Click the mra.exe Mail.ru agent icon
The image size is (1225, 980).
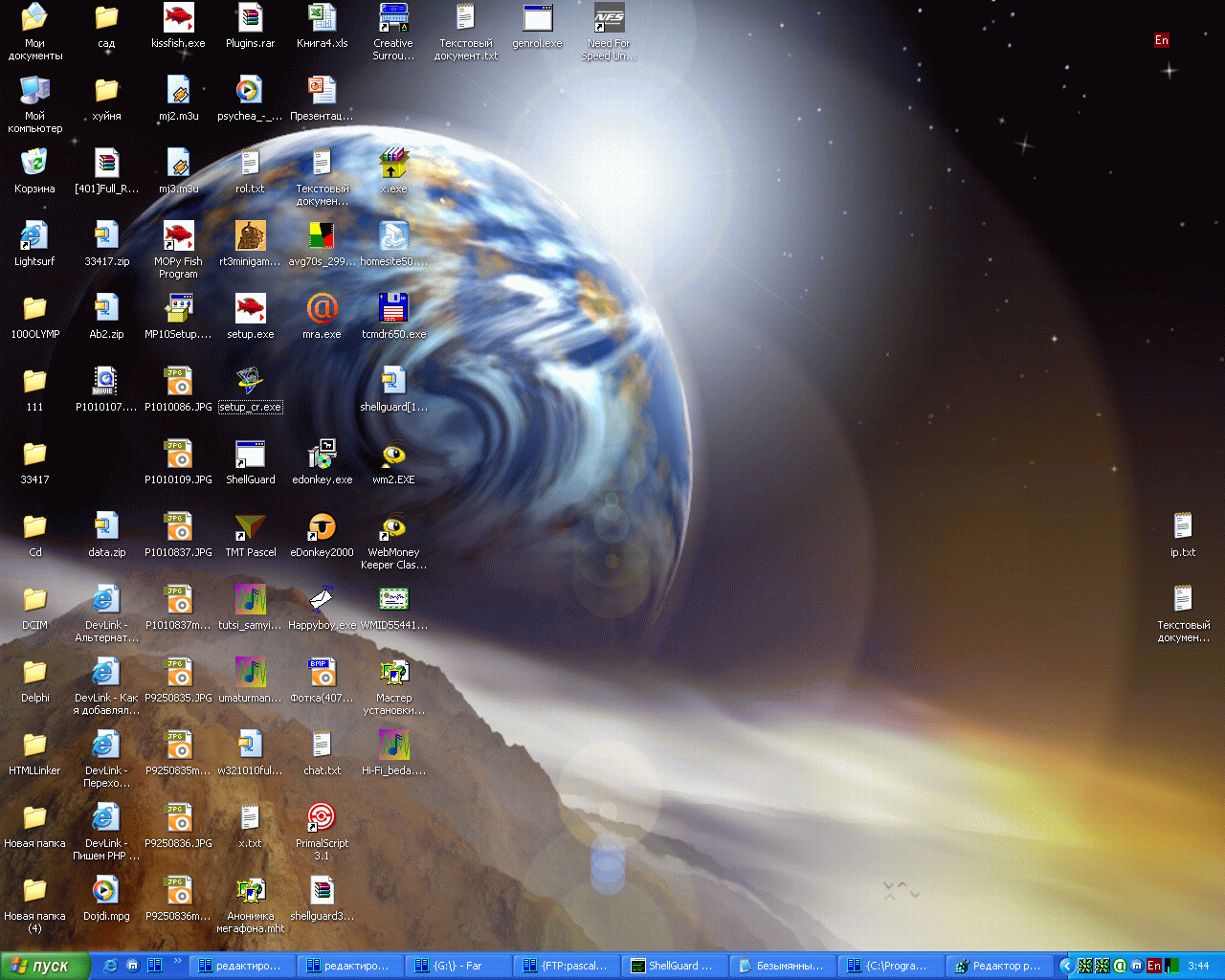point(322,309)
